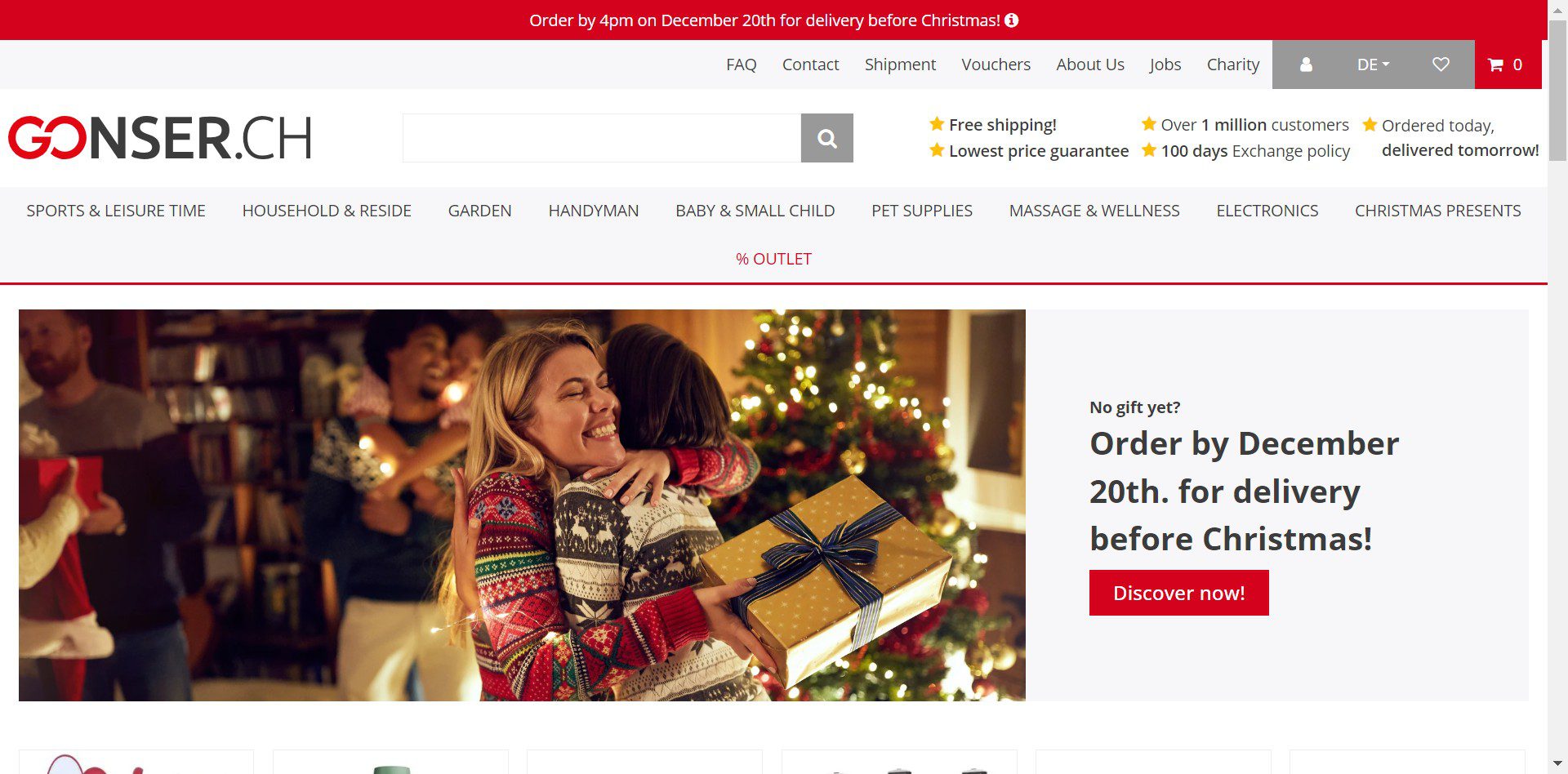Click the Gonser.ch logo
This screenshot has width=1568, height=774.
coord(160,137)
